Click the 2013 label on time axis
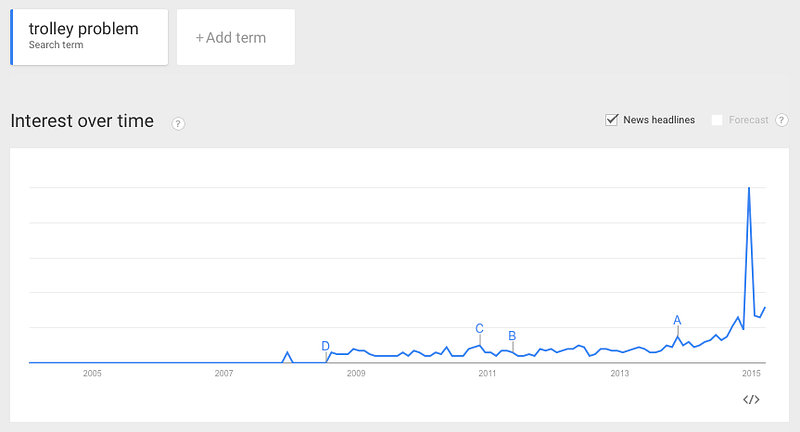Viewport: 800px width, 432px height. [620, 373]
